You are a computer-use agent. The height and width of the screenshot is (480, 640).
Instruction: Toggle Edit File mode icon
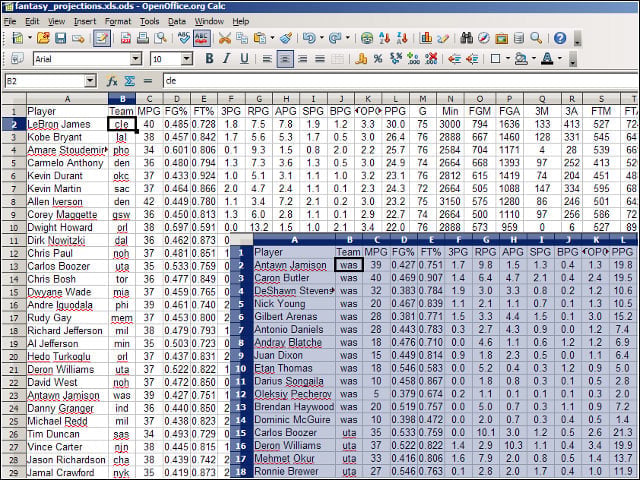tap(101, 38)
